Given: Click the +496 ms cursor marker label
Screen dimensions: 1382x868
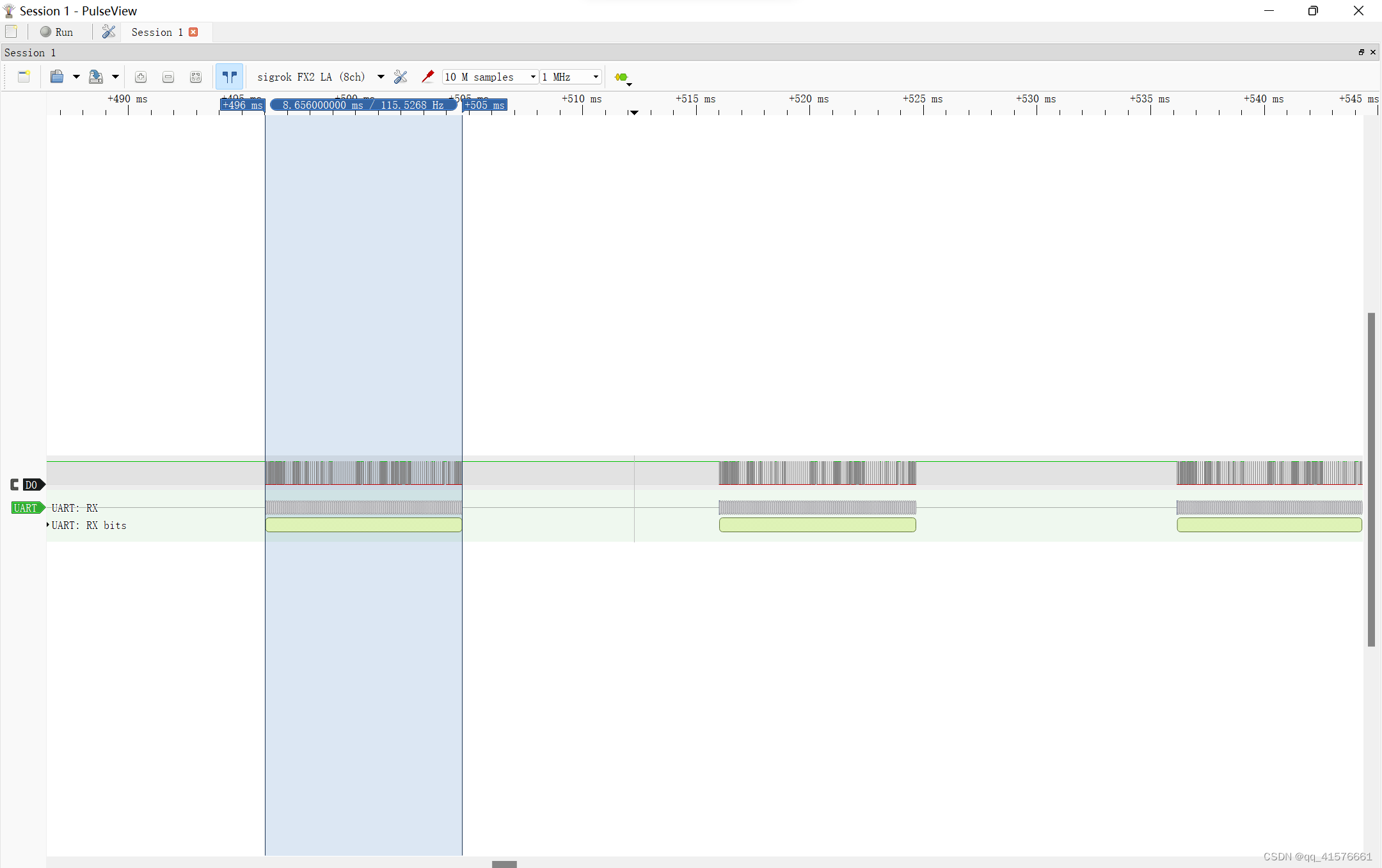Looking at the screenshot, I should click(242, 105).
